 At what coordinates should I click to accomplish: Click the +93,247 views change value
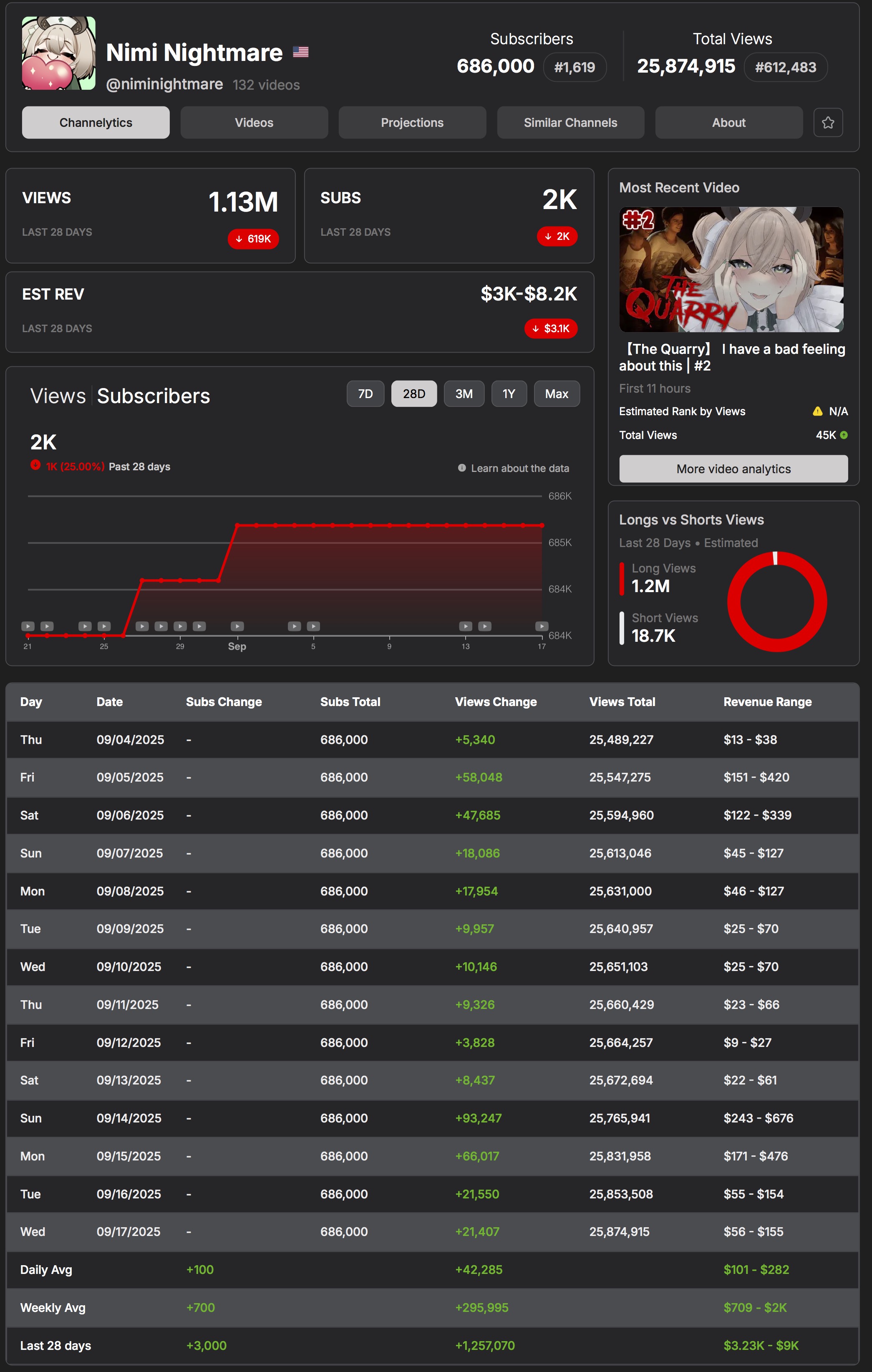pos(479,1118)
